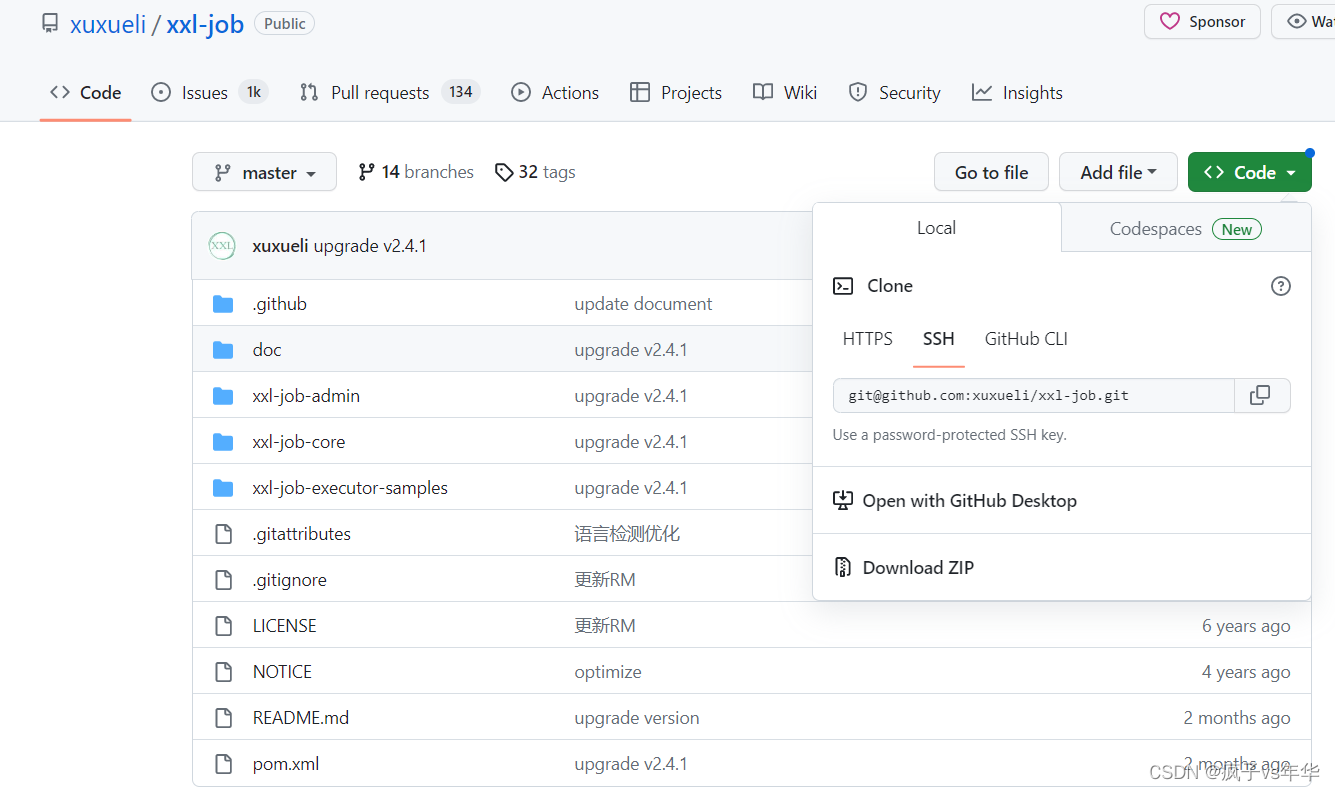Click the .github folder icon
This screenshot has height=791, width=1335.
[223, 304]
